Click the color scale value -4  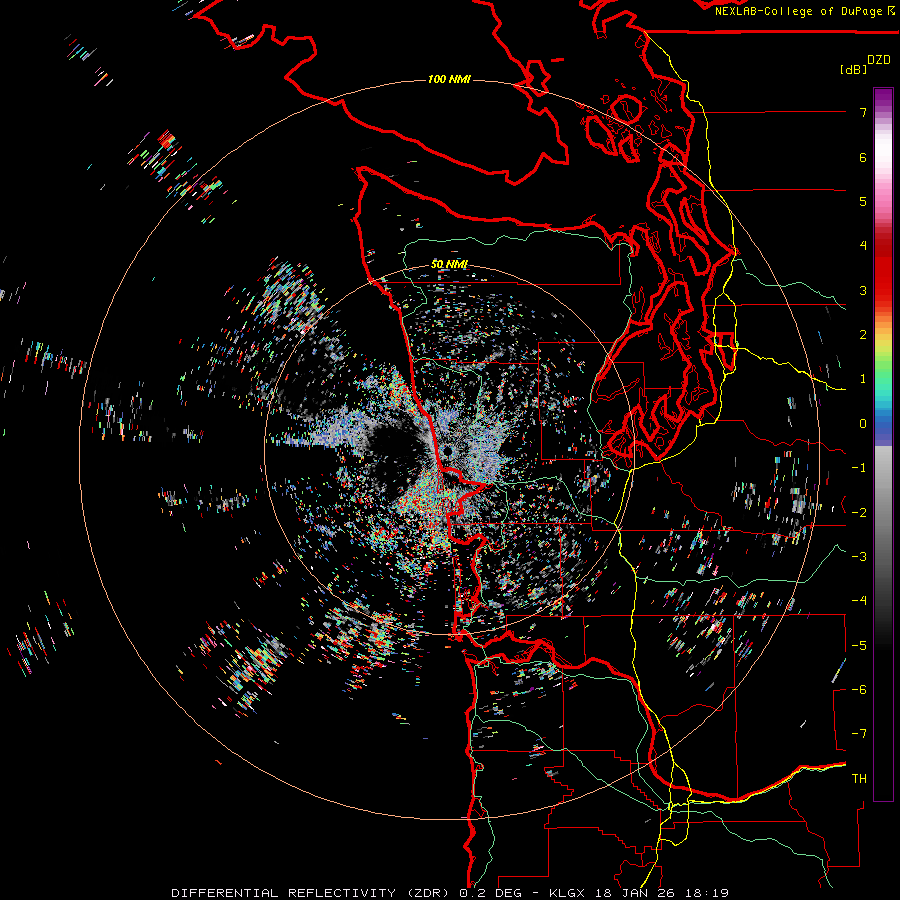pyautogui.click(x=859, y=601)
